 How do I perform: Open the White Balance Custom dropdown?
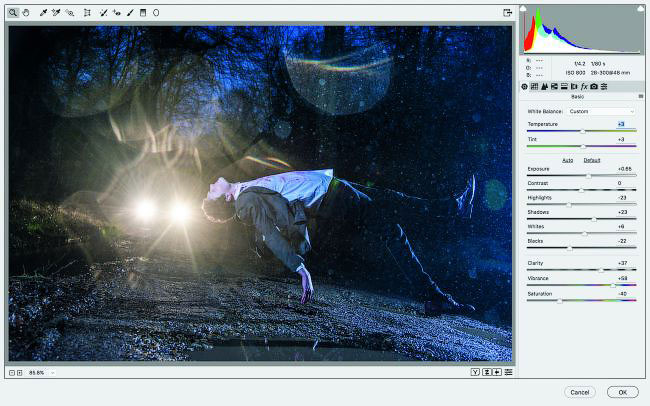click(x=601, y=111)
